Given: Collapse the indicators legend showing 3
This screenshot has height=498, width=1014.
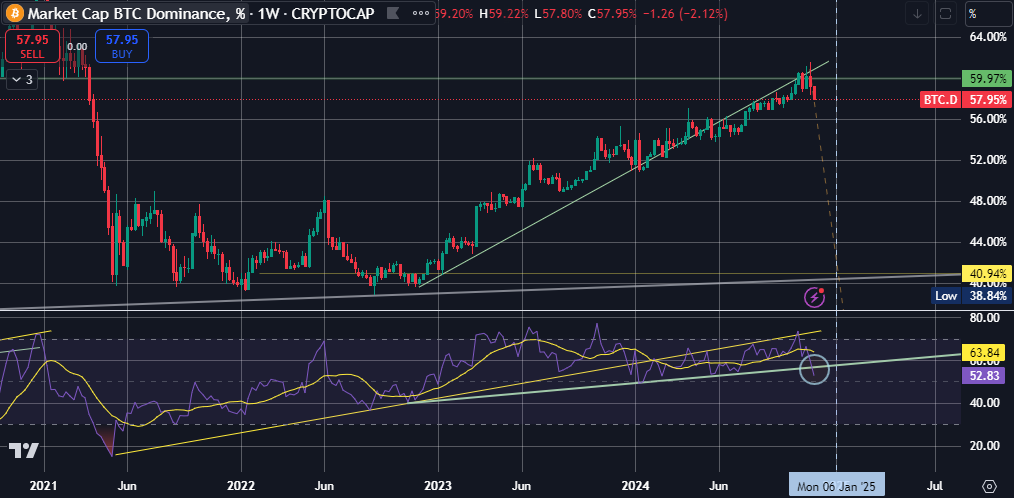Looking at the screenshot, I should pos(21,80).
